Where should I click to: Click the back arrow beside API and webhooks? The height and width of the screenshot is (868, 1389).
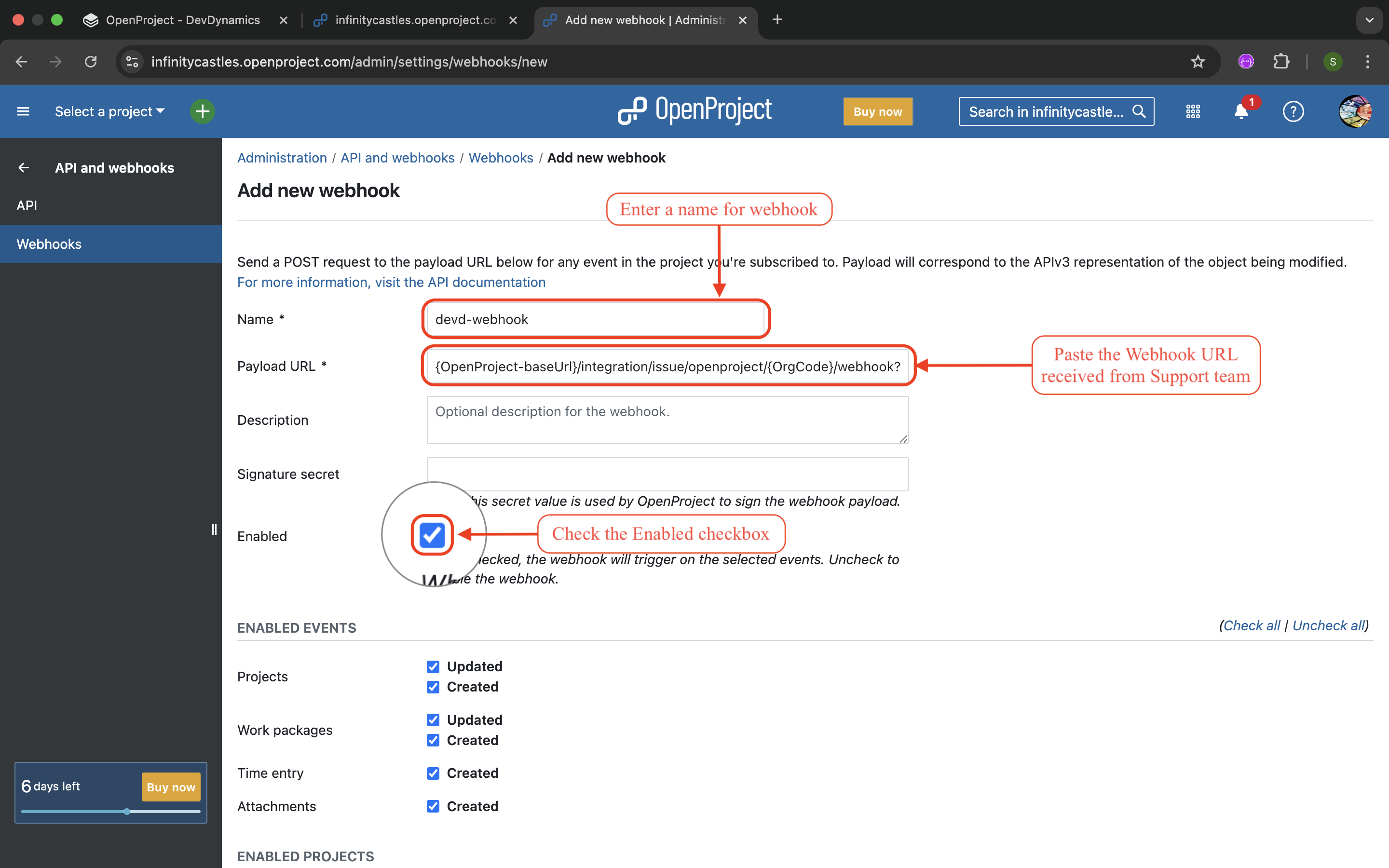pyautogui.click(x=24, y=168)
